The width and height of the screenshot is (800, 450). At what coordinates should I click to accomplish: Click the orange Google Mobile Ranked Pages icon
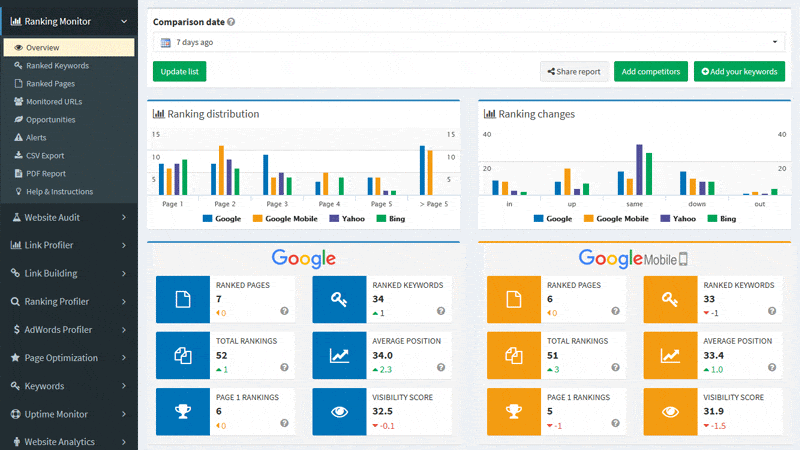(x=514, y=299)
